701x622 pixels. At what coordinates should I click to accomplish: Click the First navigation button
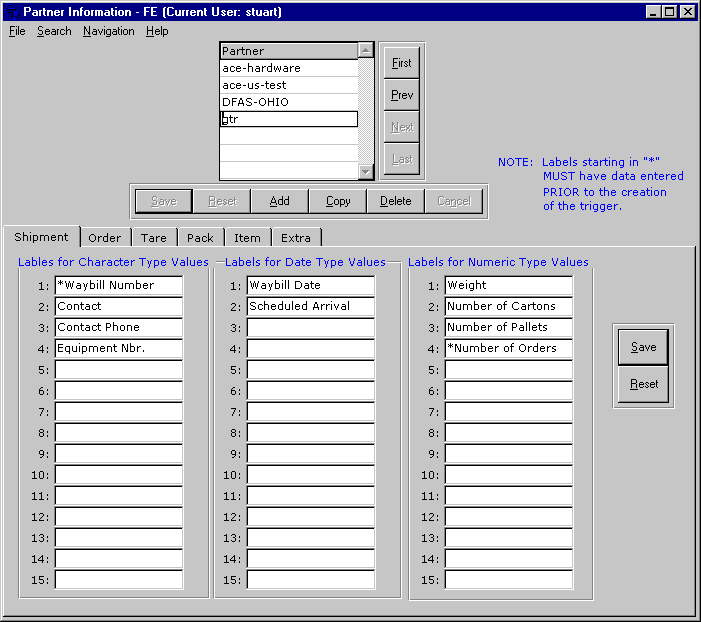[x=402, y=63]
